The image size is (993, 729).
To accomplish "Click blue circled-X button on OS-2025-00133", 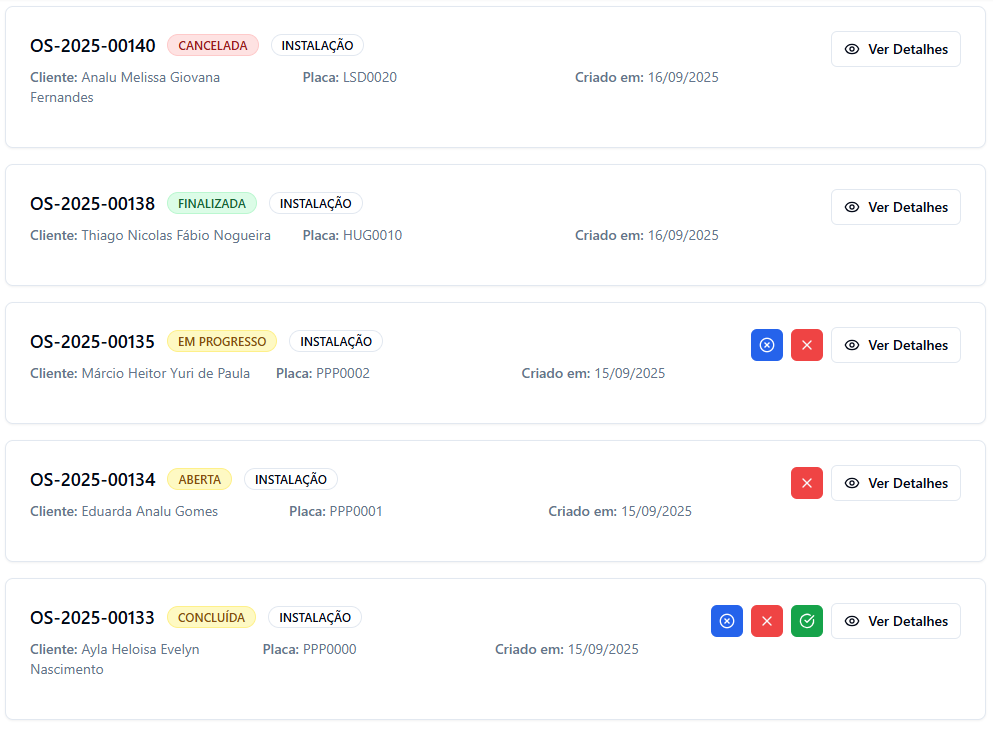I will tap(726, 621).
